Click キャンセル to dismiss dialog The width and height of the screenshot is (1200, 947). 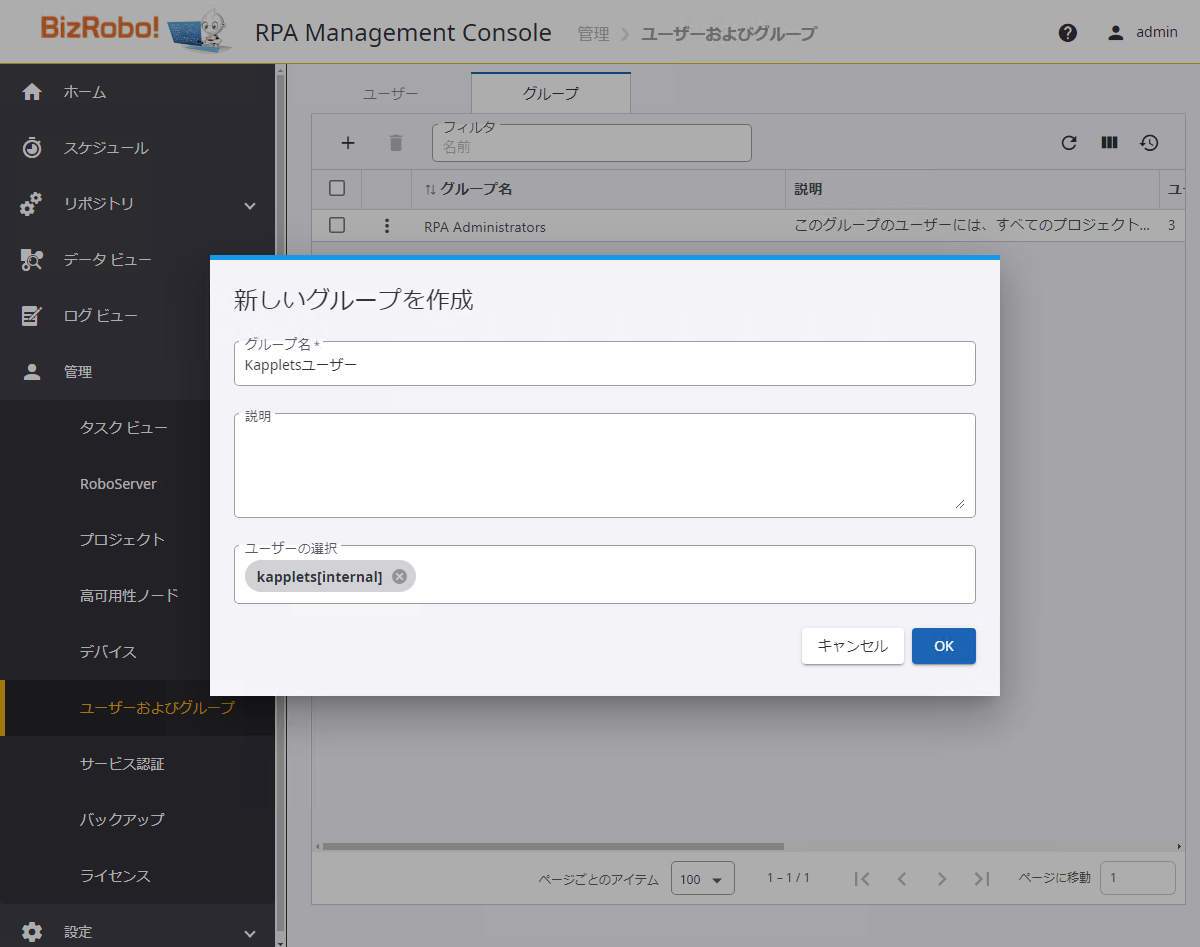[x=853, y=646]
